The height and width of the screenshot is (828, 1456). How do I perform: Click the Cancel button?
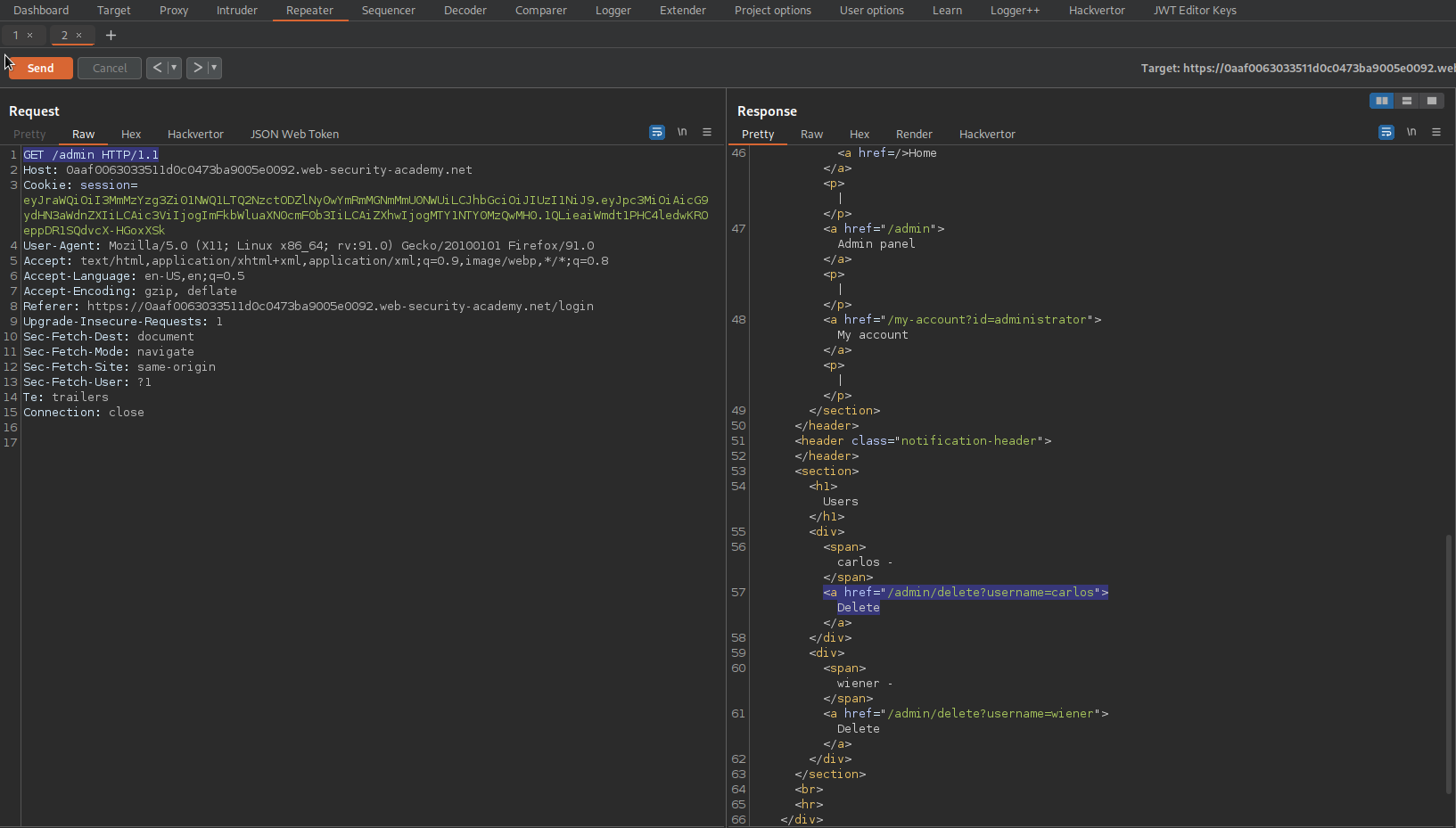(x=110, y=68)
